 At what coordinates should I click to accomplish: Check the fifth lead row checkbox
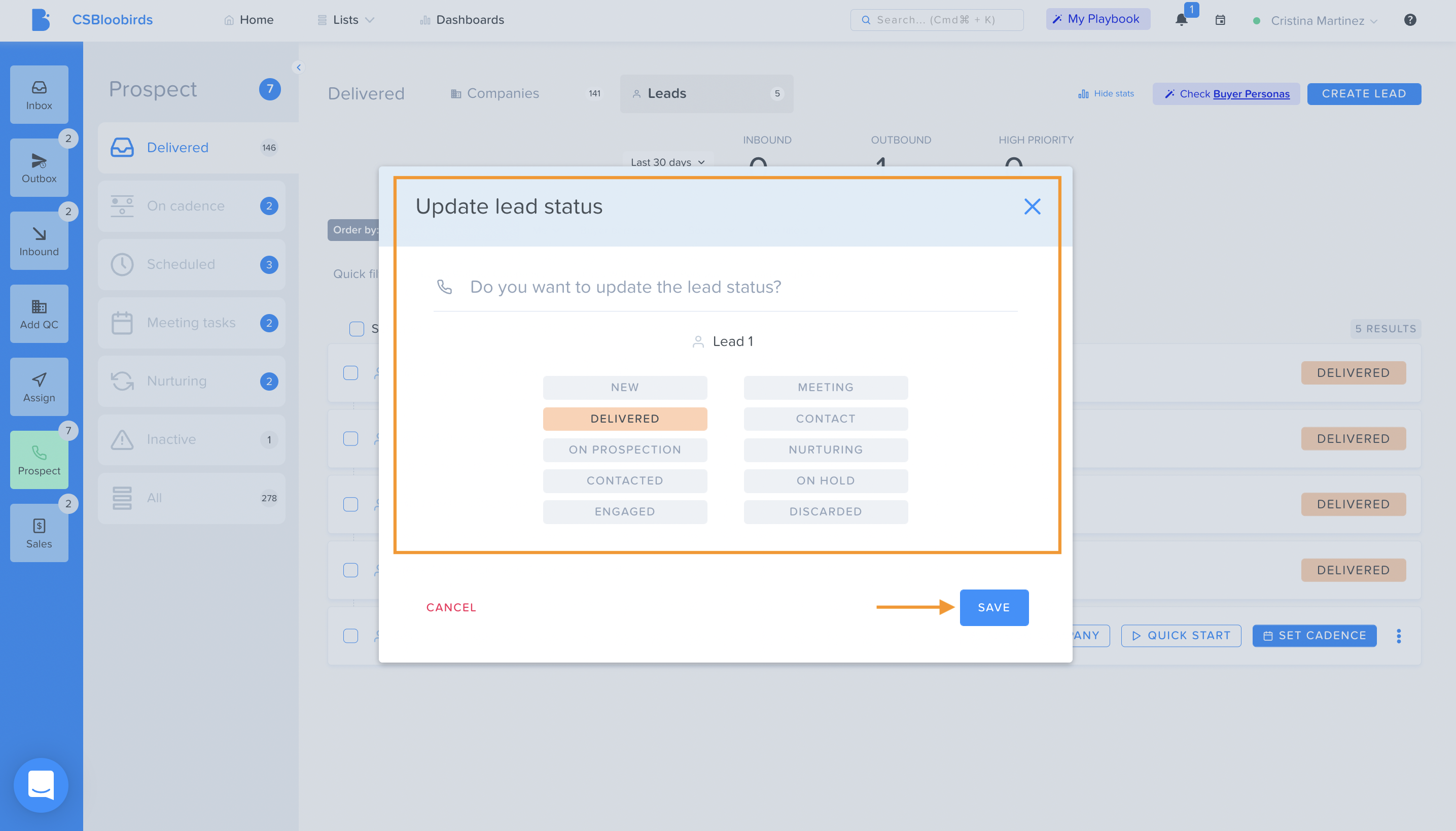point(351,636)
